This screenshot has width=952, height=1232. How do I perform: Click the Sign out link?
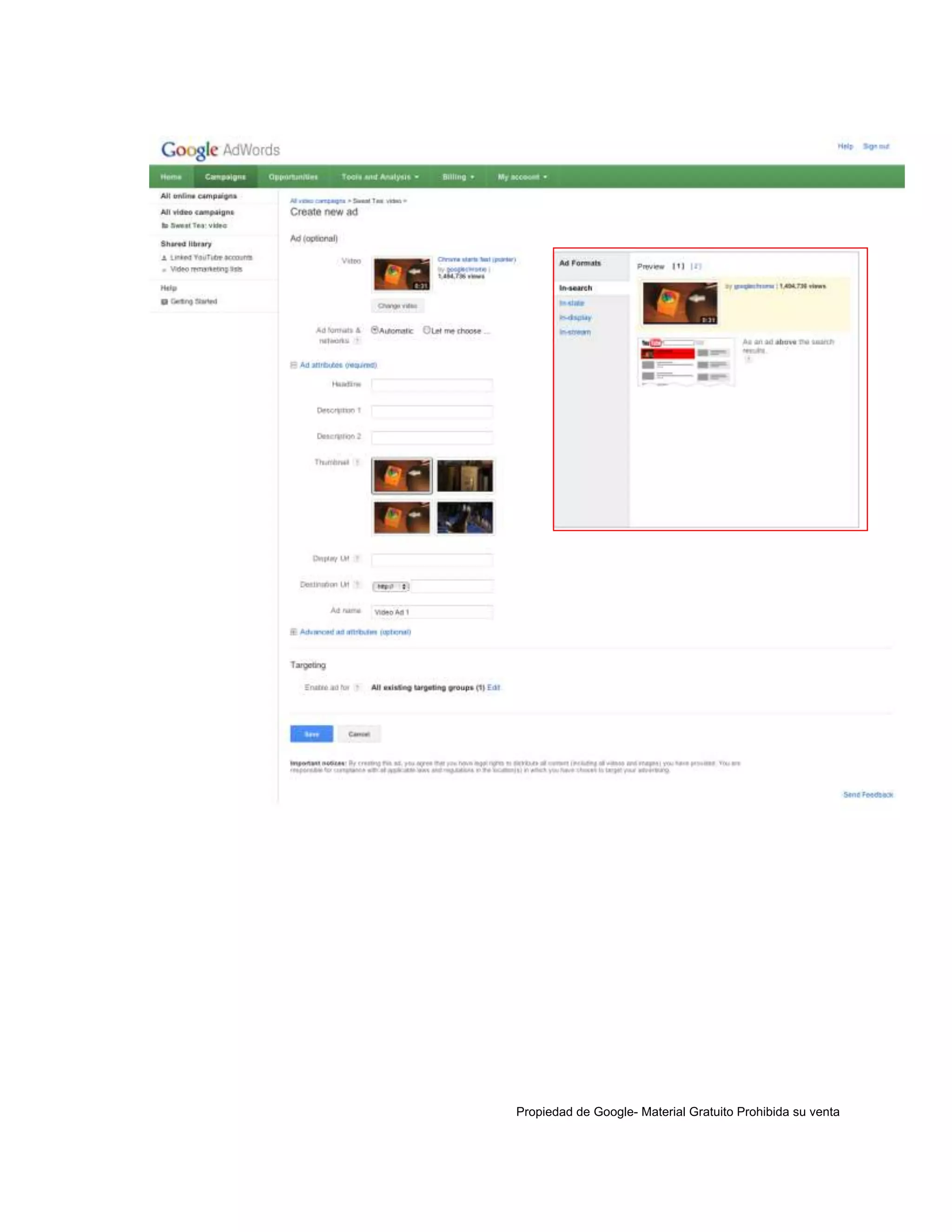(876, 146)
